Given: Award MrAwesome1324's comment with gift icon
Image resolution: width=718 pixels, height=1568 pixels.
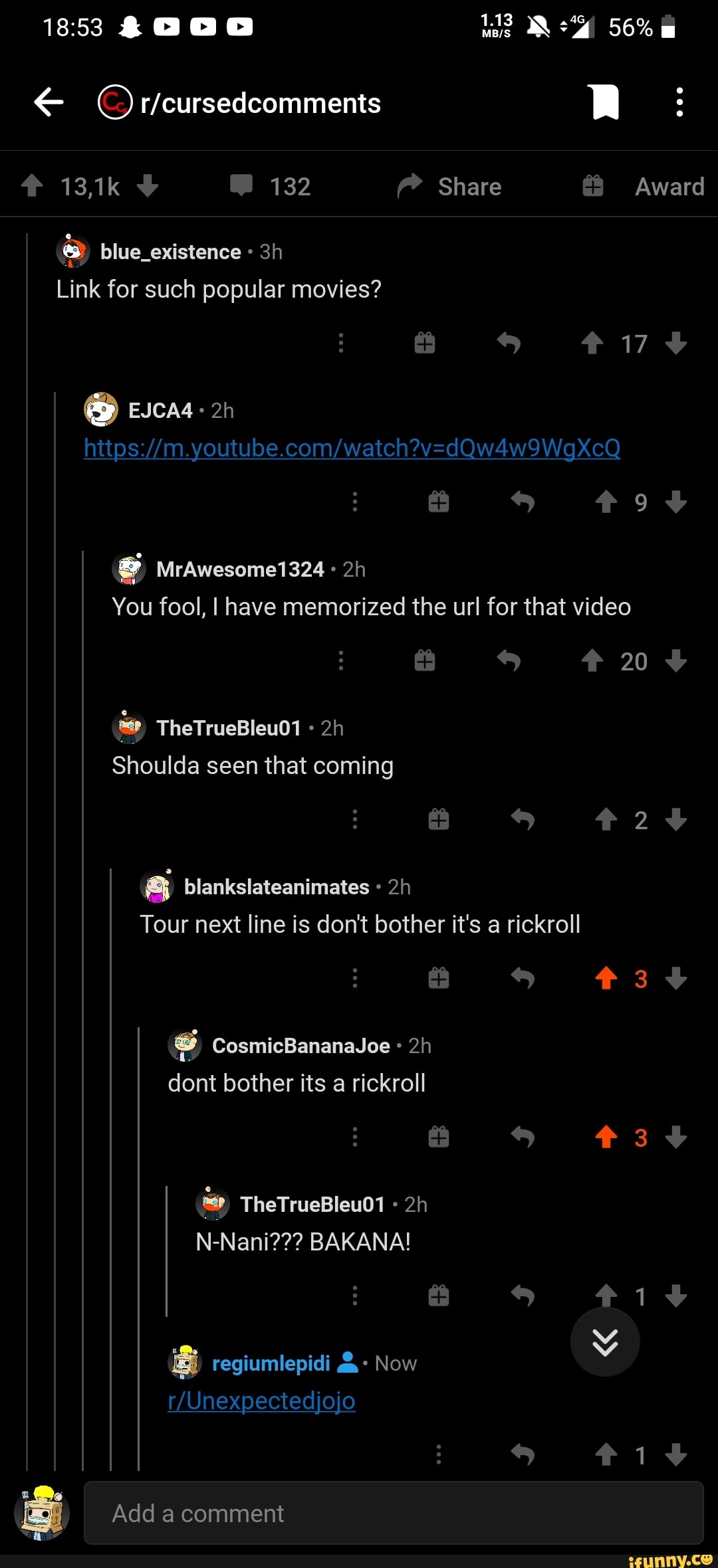Looking at the screenshot, I should [425, 661].
